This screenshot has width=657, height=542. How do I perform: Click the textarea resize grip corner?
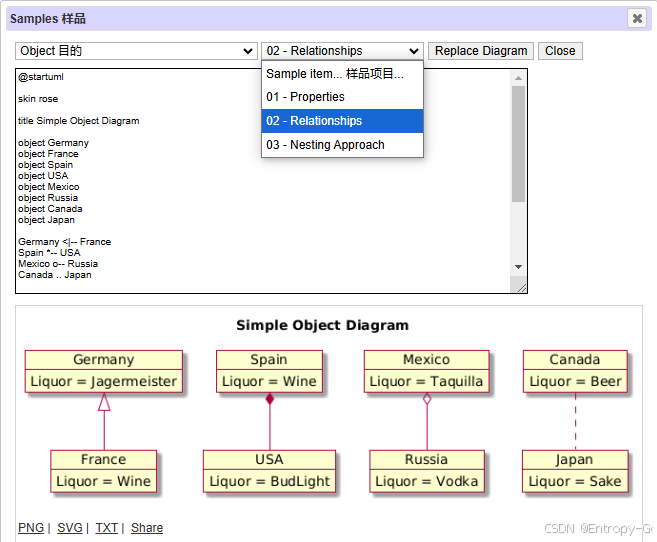tap(522, 288)
